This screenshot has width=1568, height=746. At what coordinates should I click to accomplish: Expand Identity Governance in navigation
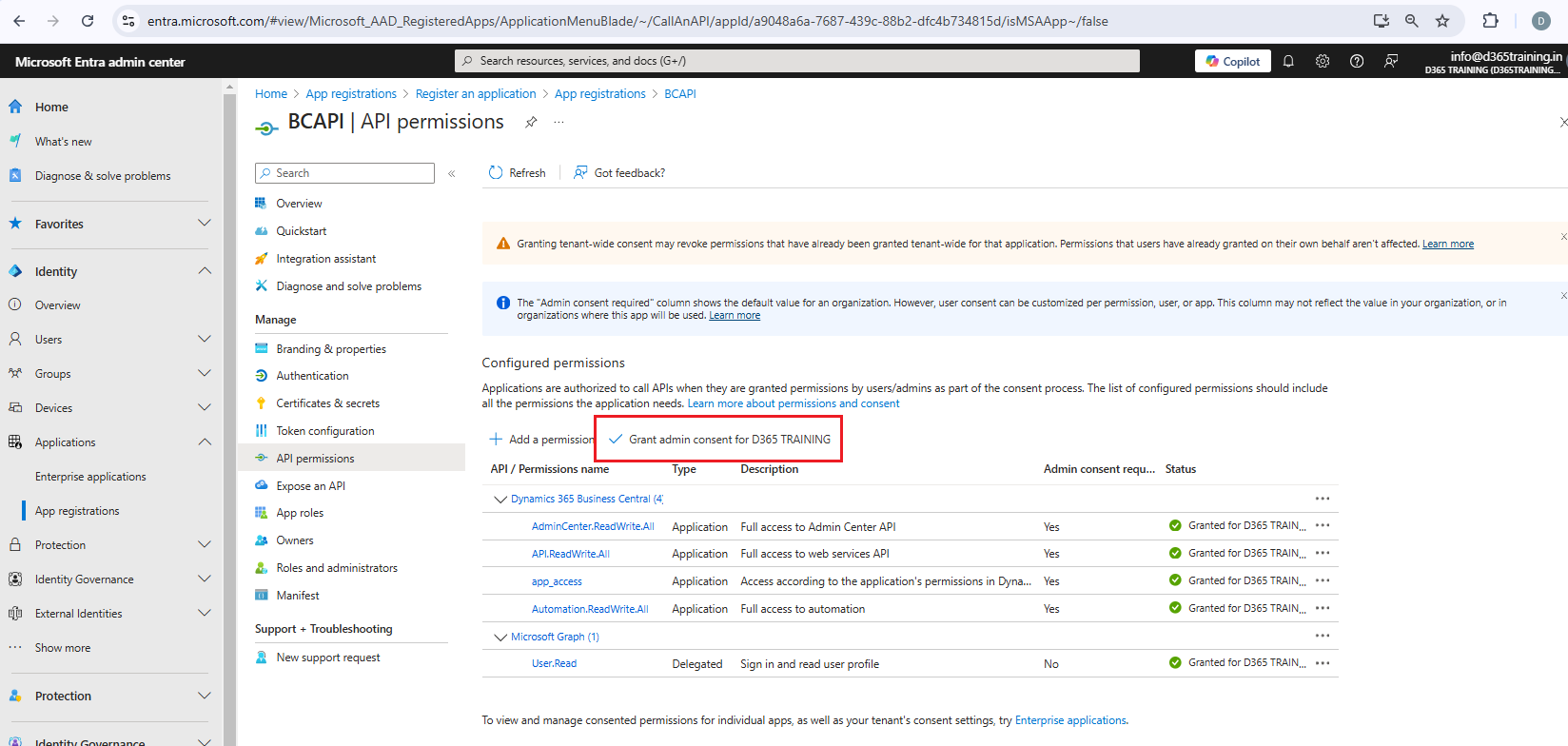coord(205,579)
